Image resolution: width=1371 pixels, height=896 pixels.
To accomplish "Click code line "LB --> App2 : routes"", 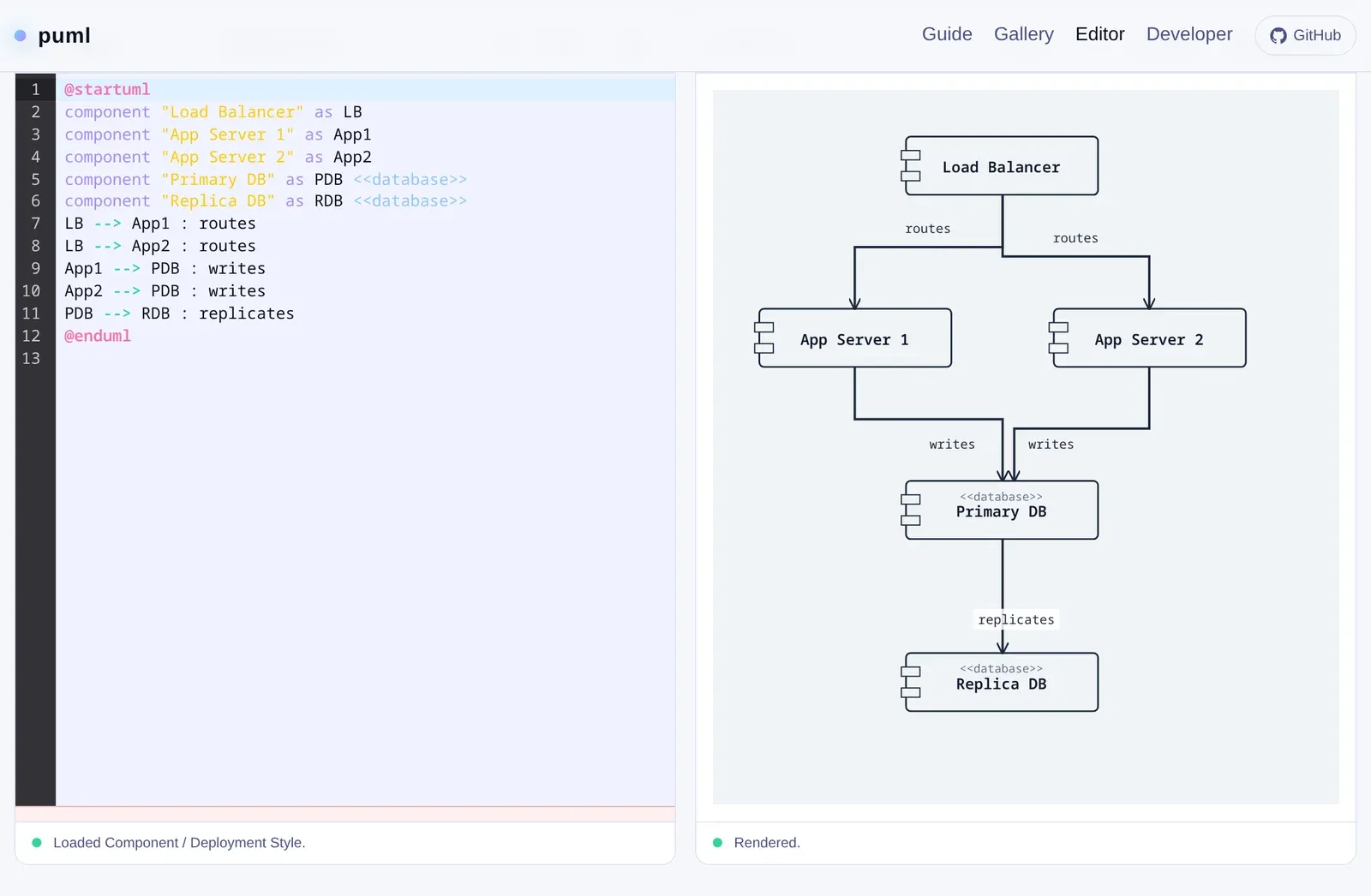I will tap(160, 246).
